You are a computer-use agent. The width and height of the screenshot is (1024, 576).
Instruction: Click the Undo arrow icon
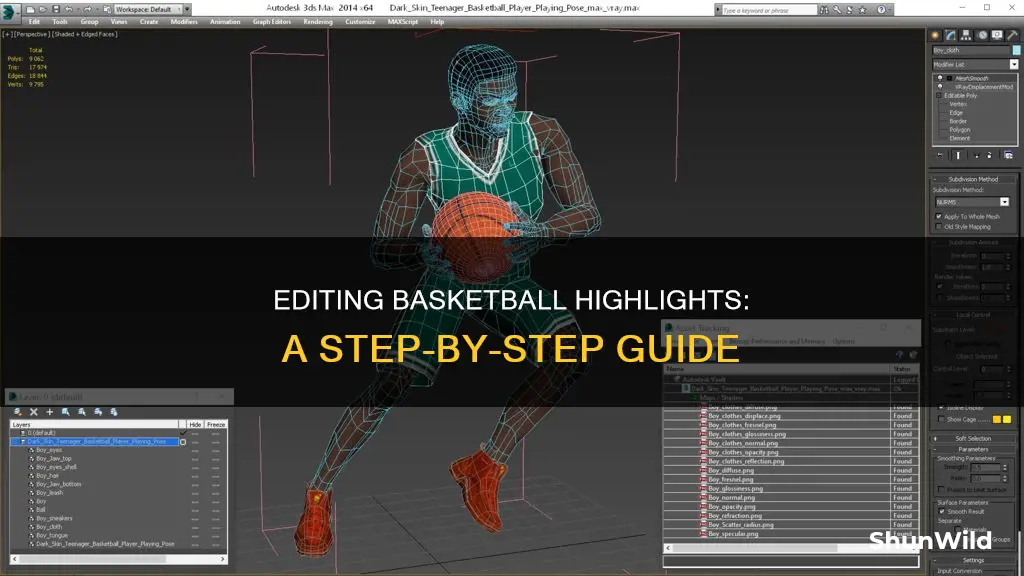[69, 9]
